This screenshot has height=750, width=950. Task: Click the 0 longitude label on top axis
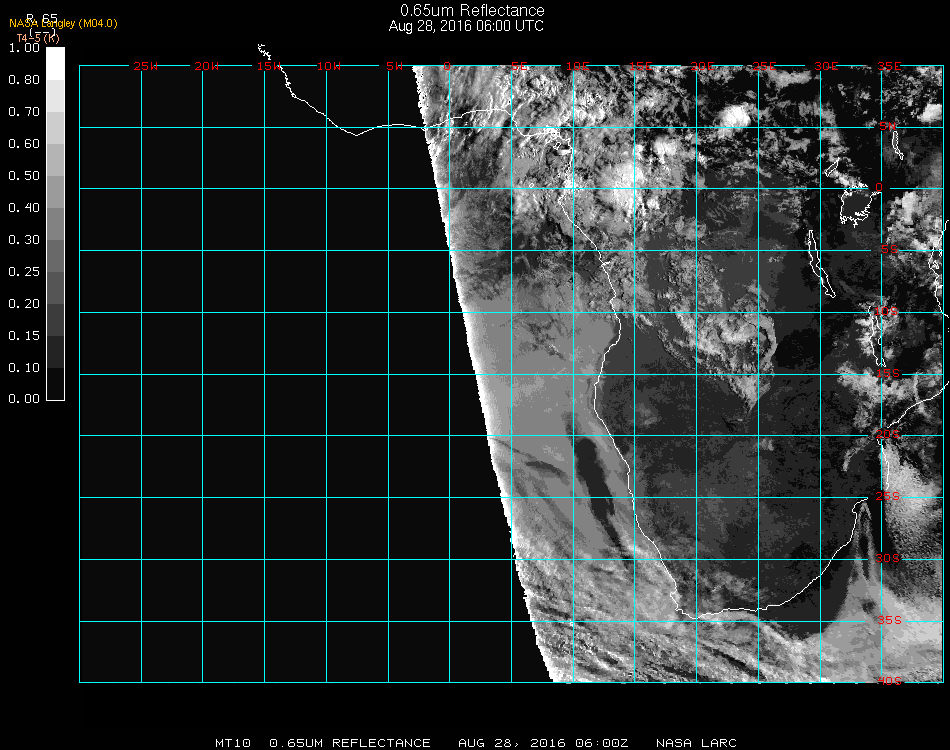tap(447, 66)
